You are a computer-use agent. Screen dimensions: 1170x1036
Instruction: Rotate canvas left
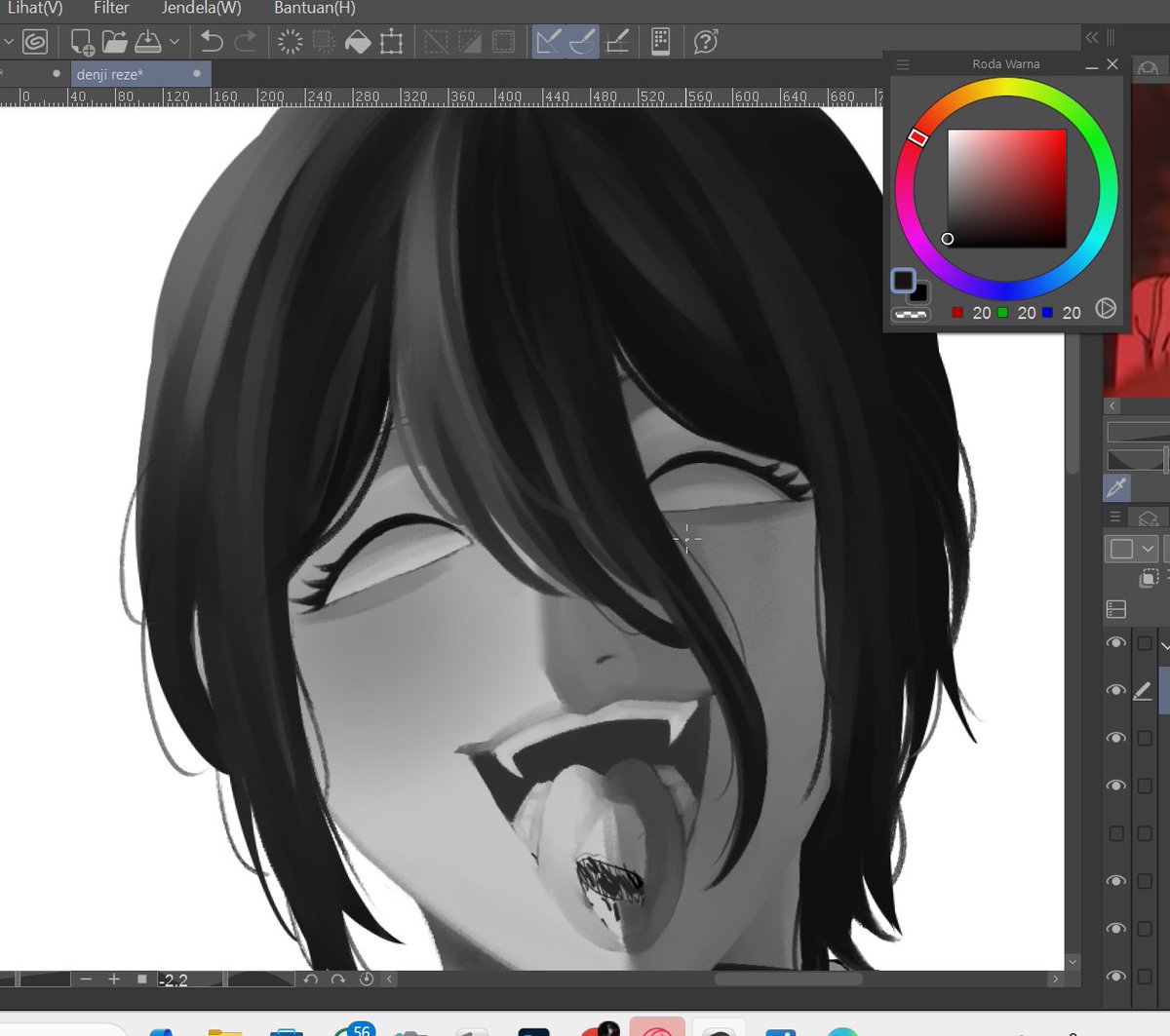310,978
